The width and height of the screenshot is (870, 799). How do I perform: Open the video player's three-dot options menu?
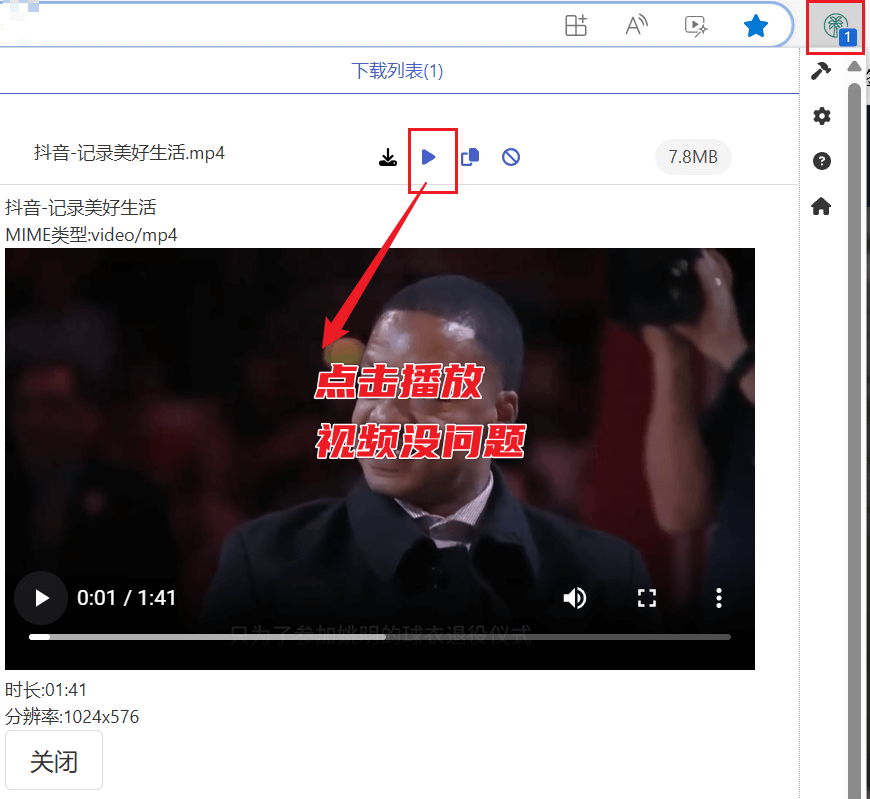coord(718,598)
